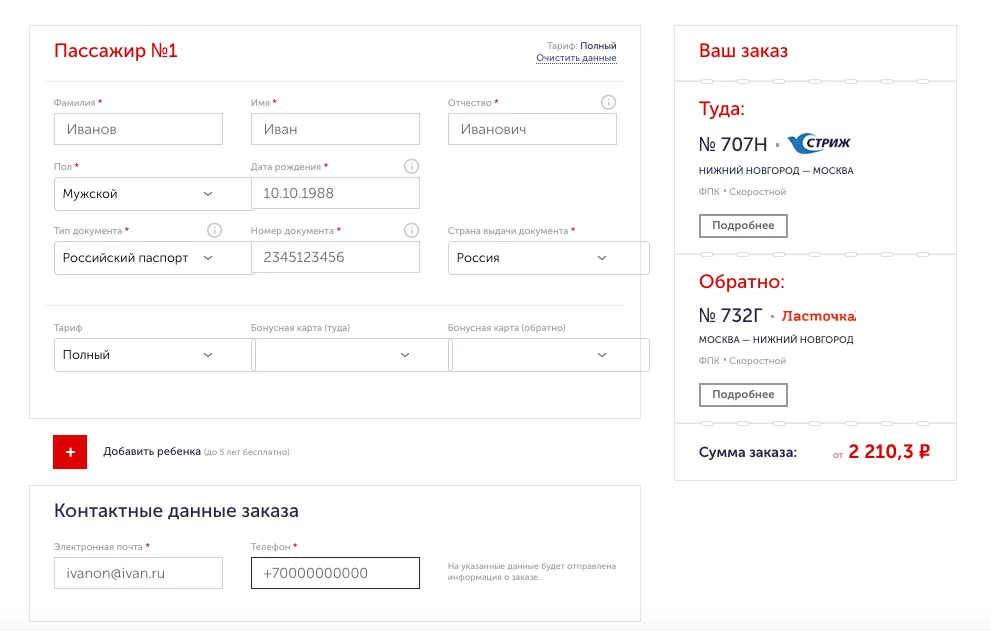Focus the Дата рождения field
Screen dimensions: 991x631
[335, 193]
